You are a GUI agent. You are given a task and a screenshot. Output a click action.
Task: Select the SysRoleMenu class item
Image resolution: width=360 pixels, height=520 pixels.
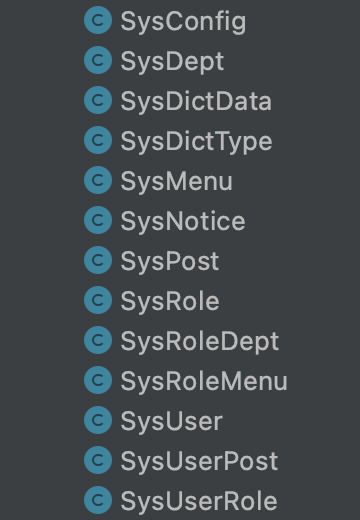click(204, 382)
